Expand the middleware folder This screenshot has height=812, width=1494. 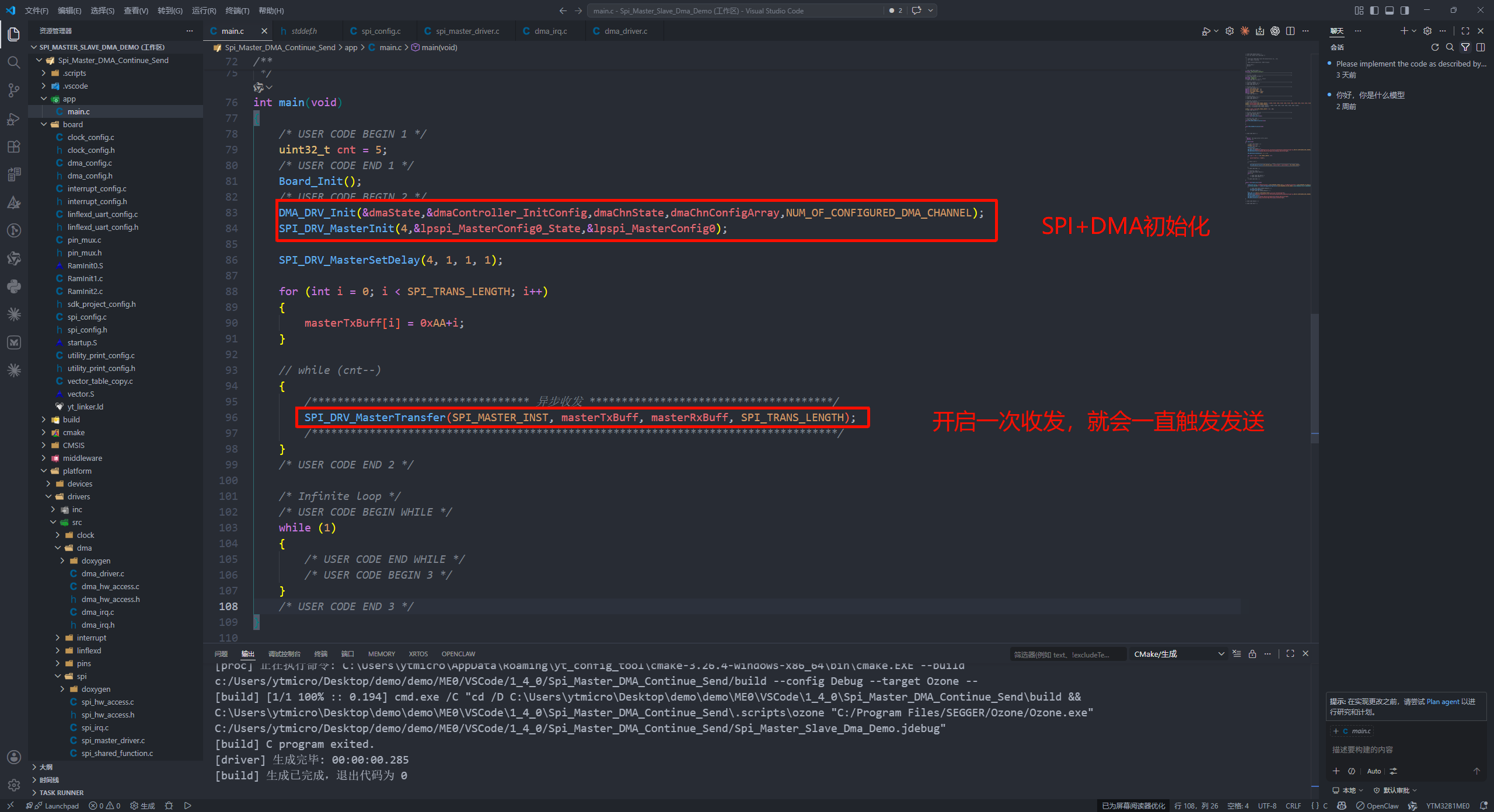[x=44, y=458]
